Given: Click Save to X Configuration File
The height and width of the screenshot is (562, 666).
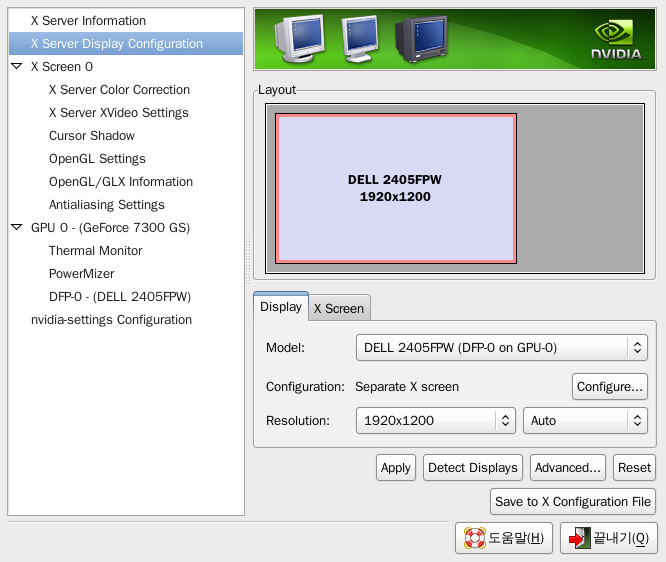Looking at the screenshot, I should (573, 502).
